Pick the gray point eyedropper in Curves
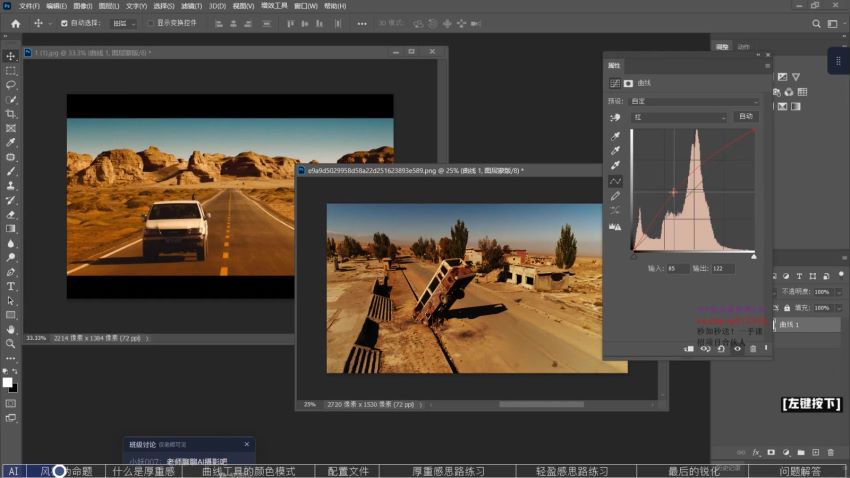The height and width of the screenshot is (478, 850). click(x=615, y=151)
